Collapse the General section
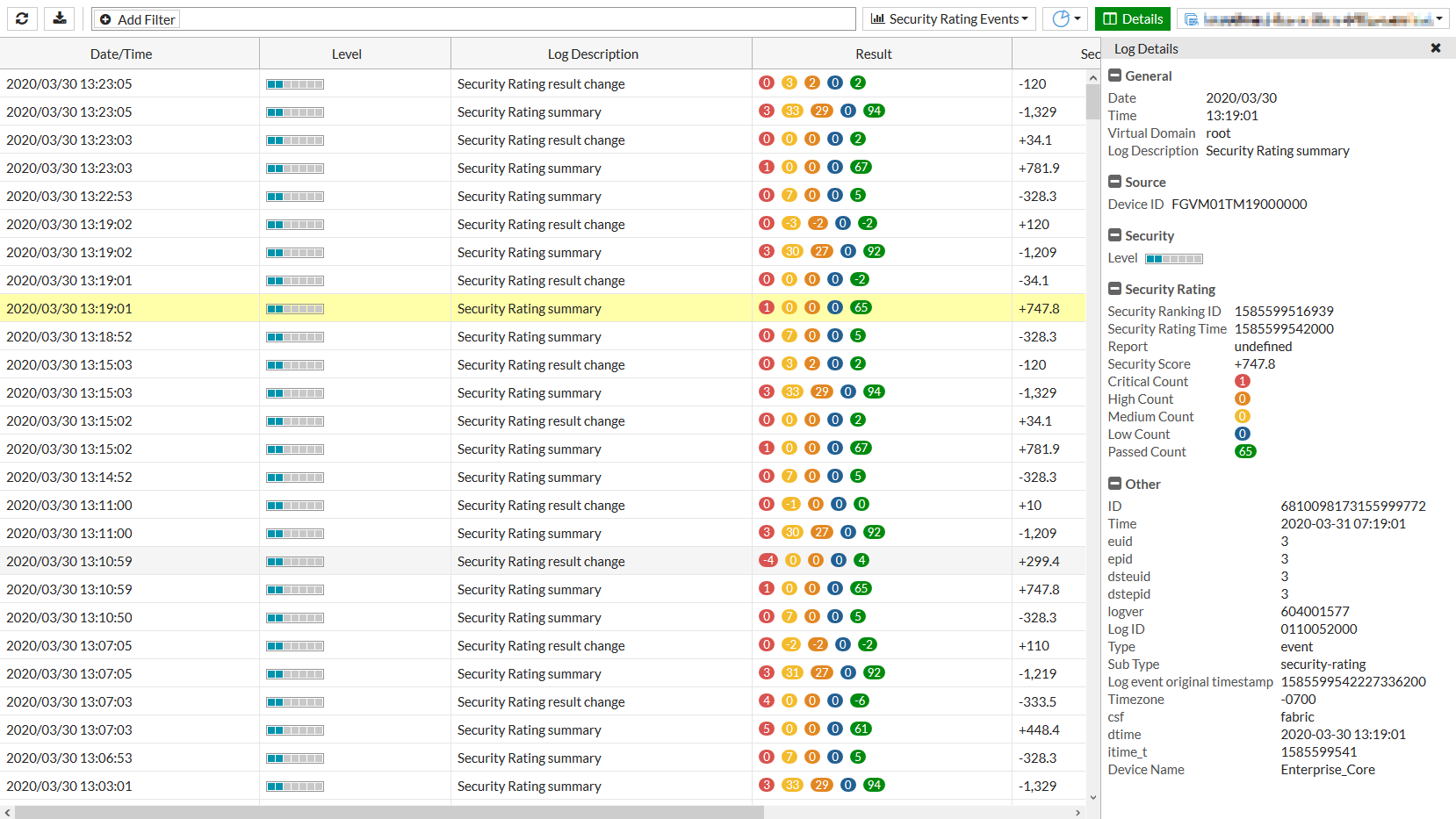 [x=1114, y=75]
